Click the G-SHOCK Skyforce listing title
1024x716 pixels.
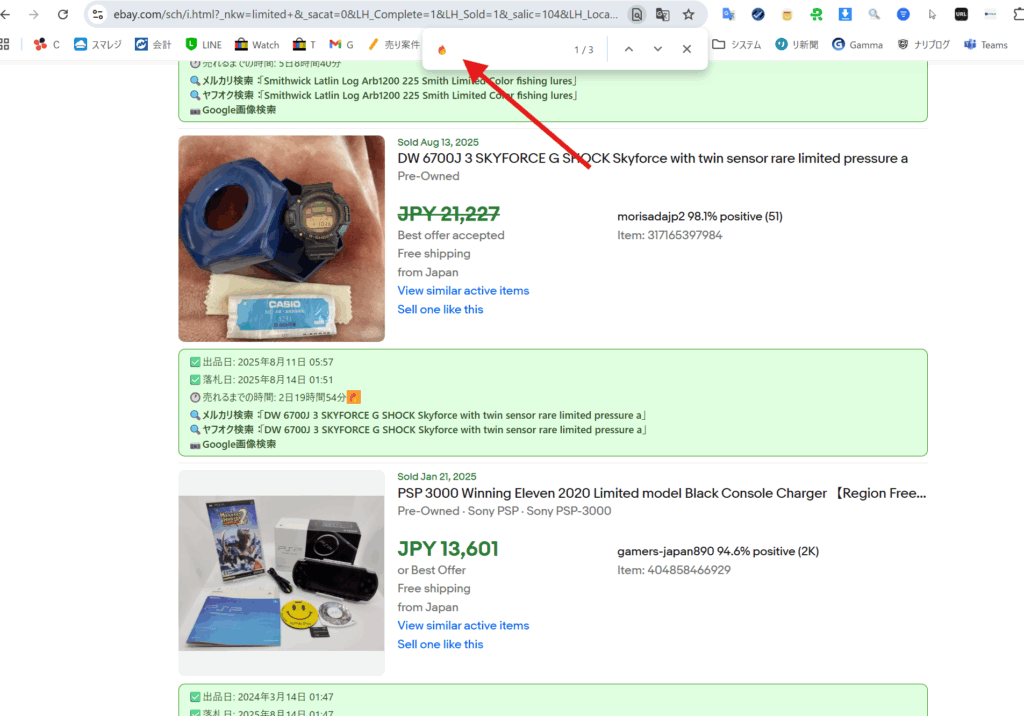(652, 158)
